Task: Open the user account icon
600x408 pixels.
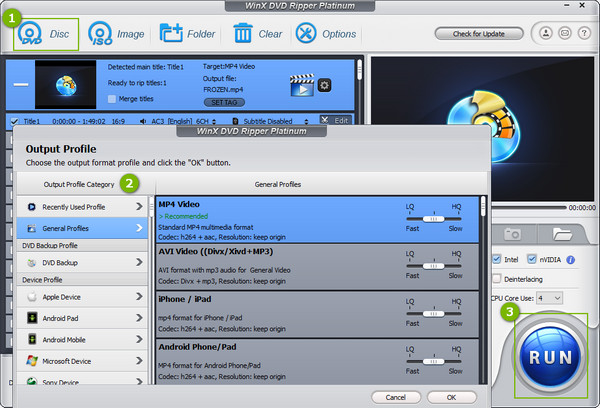Action: point(546,33)
